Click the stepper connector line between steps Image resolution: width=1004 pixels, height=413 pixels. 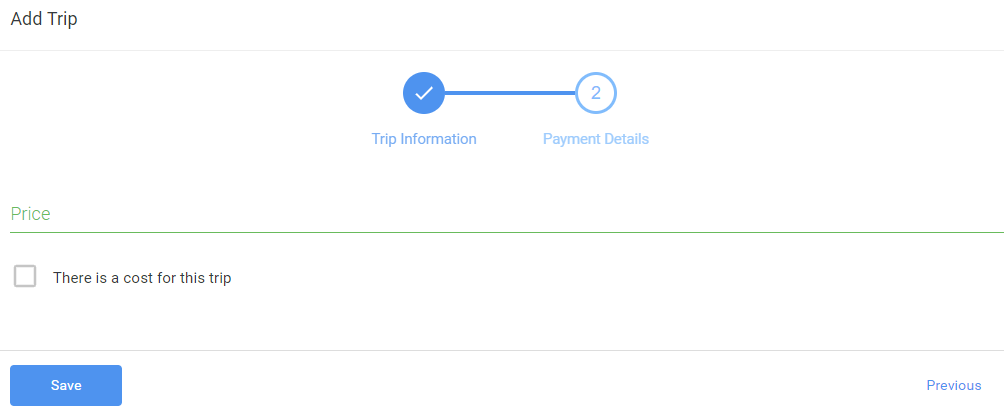click(510, 93)
